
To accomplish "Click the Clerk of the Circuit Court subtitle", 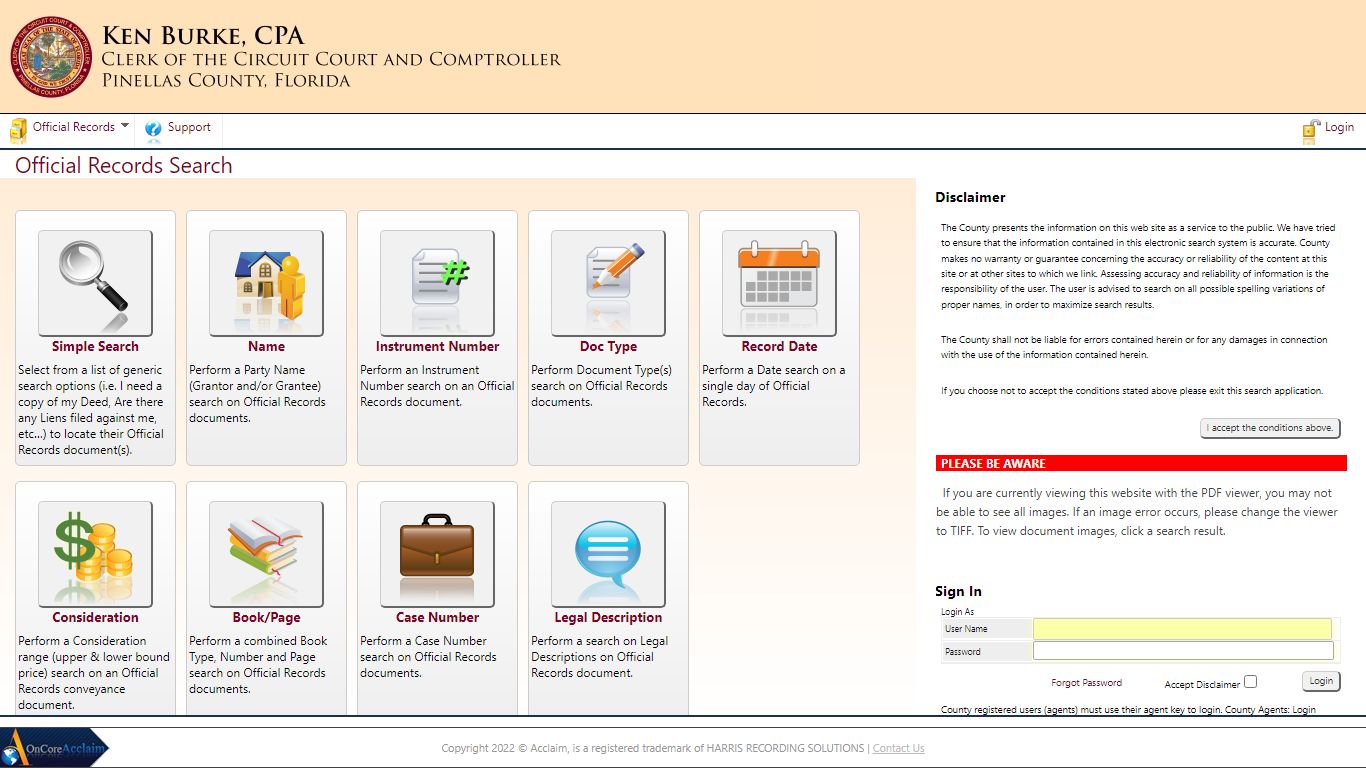I will tap(331, 59).
